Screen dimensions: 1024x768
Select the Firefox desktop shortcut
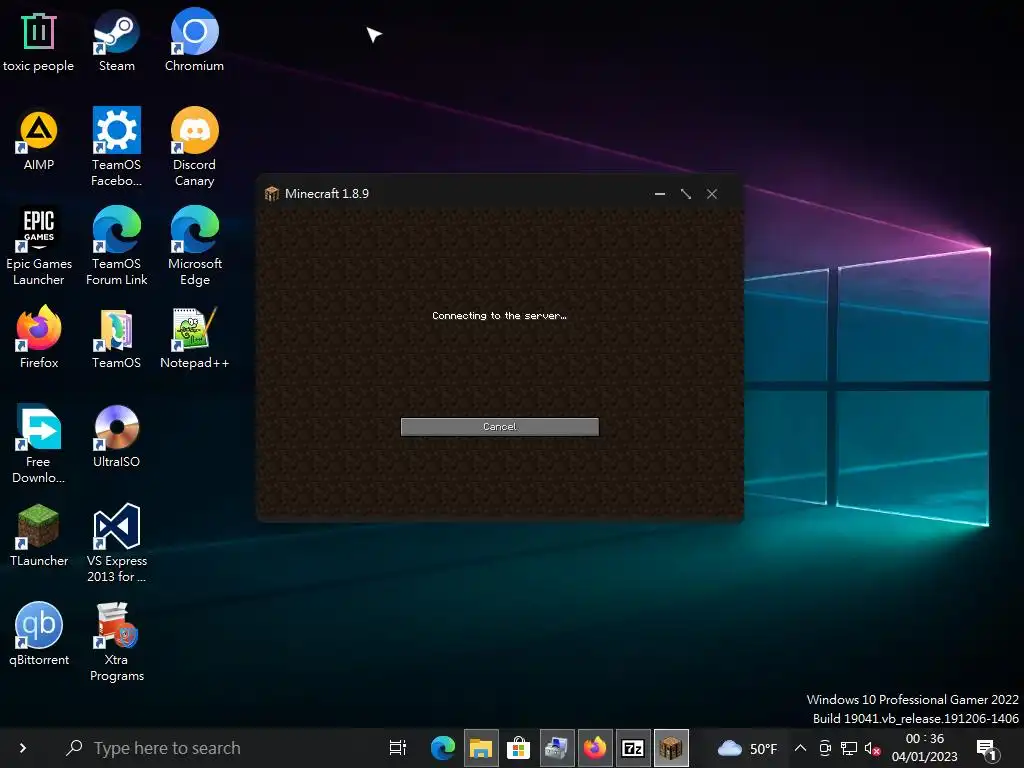tap(39, 338)
